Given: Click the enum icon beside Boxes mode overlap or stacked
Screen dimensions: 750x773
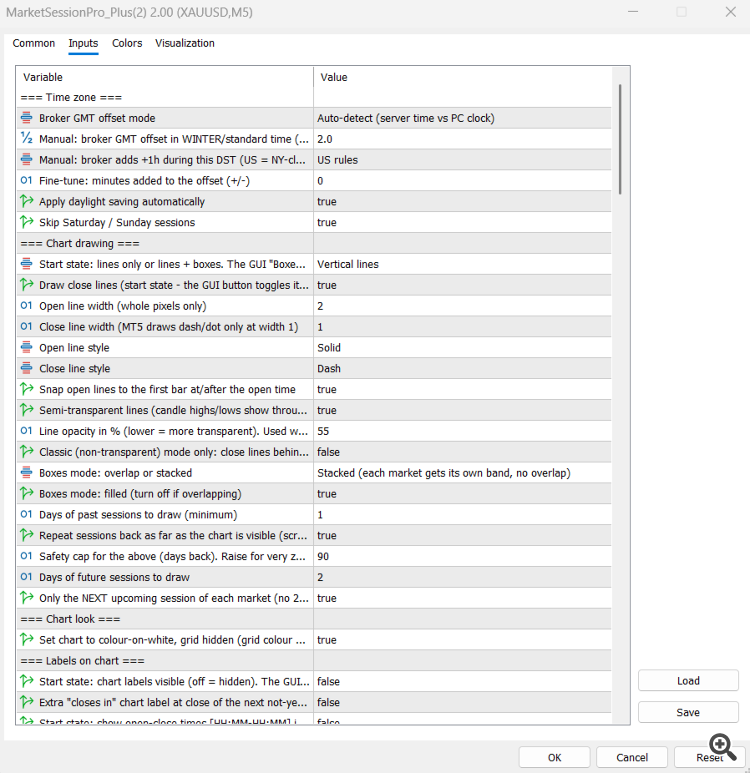Looking at the screenshot, I should pos(27,473).
